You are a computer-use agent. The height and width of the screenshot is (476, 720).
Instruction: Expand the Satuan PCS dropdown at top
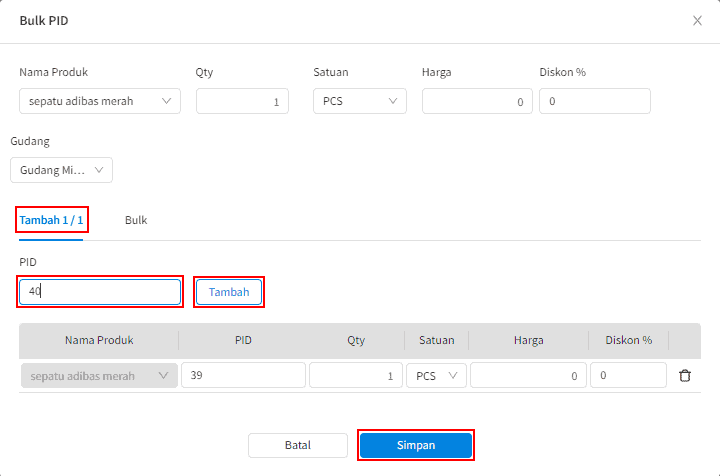[359, 101]
